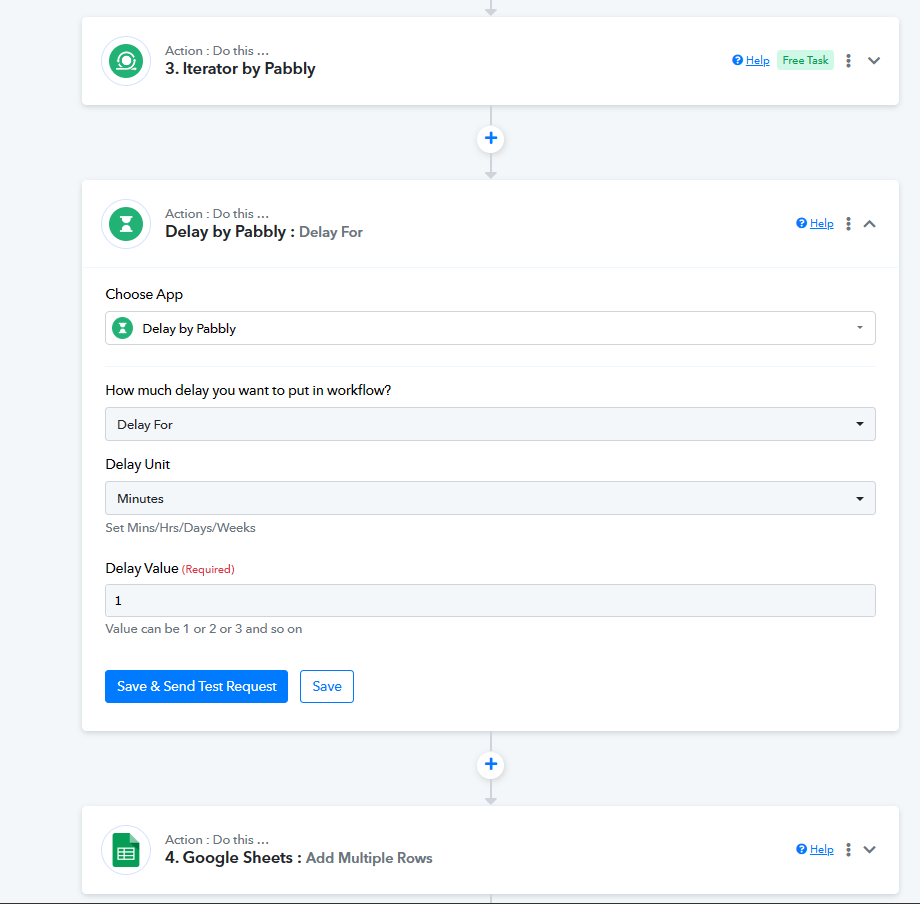The height and width of the screenshot is (904, 920).
Task: Click the Delay by Pabbly hourglass header icon
Action: (126, 224)
